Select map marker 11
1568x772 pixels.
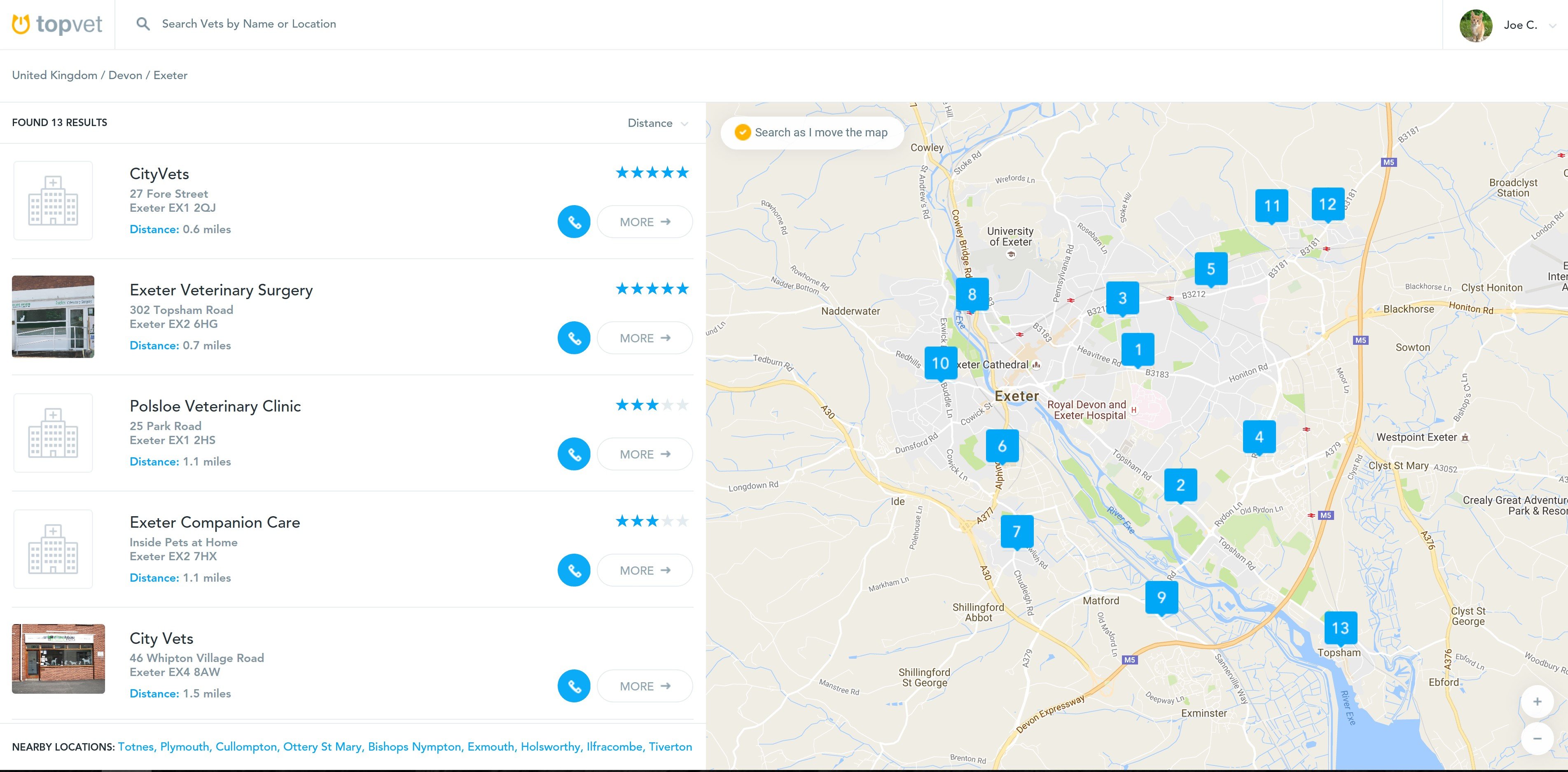pyautogui.click(x=1271, y=206)
